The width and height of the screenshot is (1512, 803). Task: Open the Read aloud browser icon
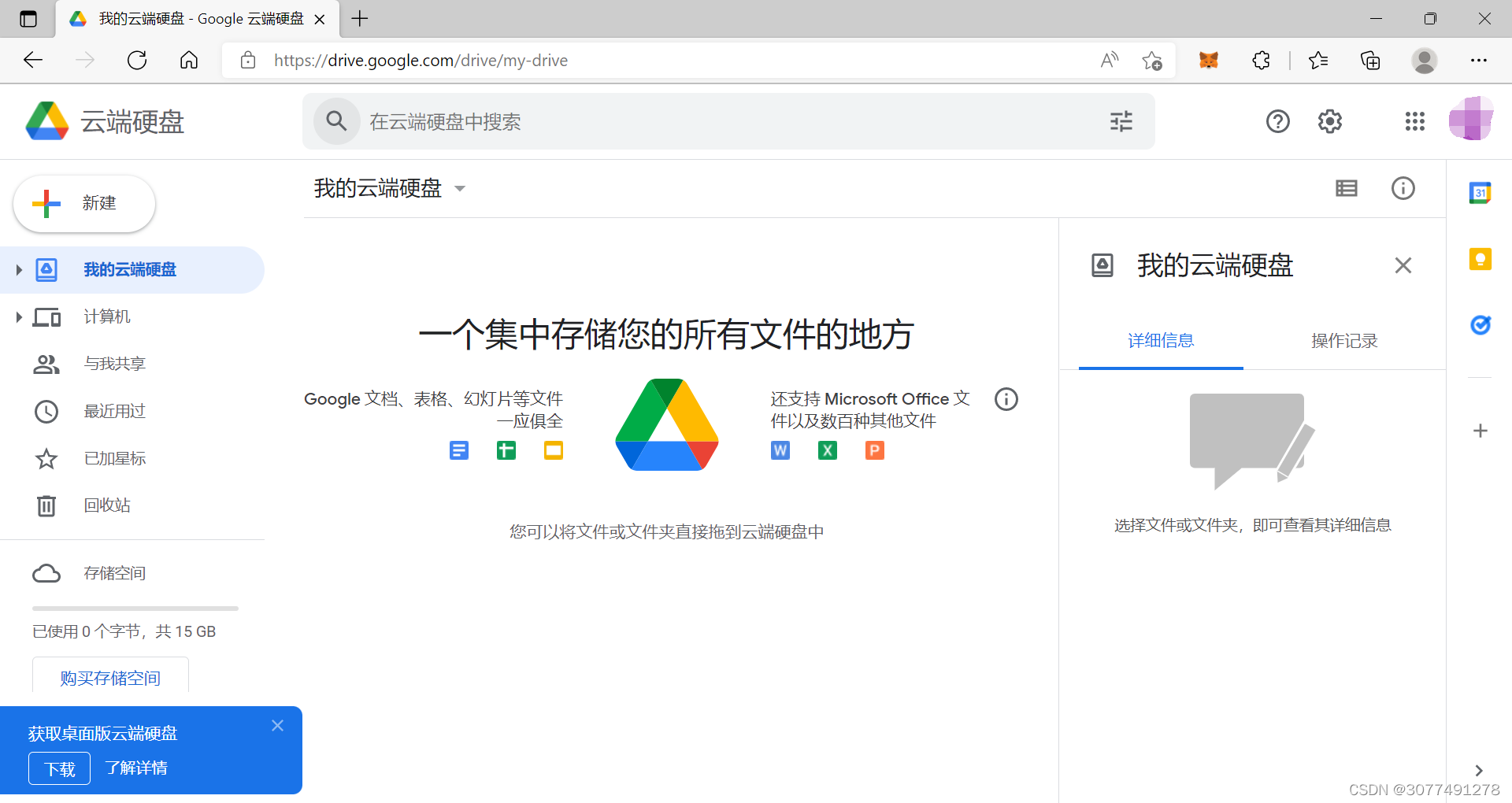click(x=1110, y=60)
